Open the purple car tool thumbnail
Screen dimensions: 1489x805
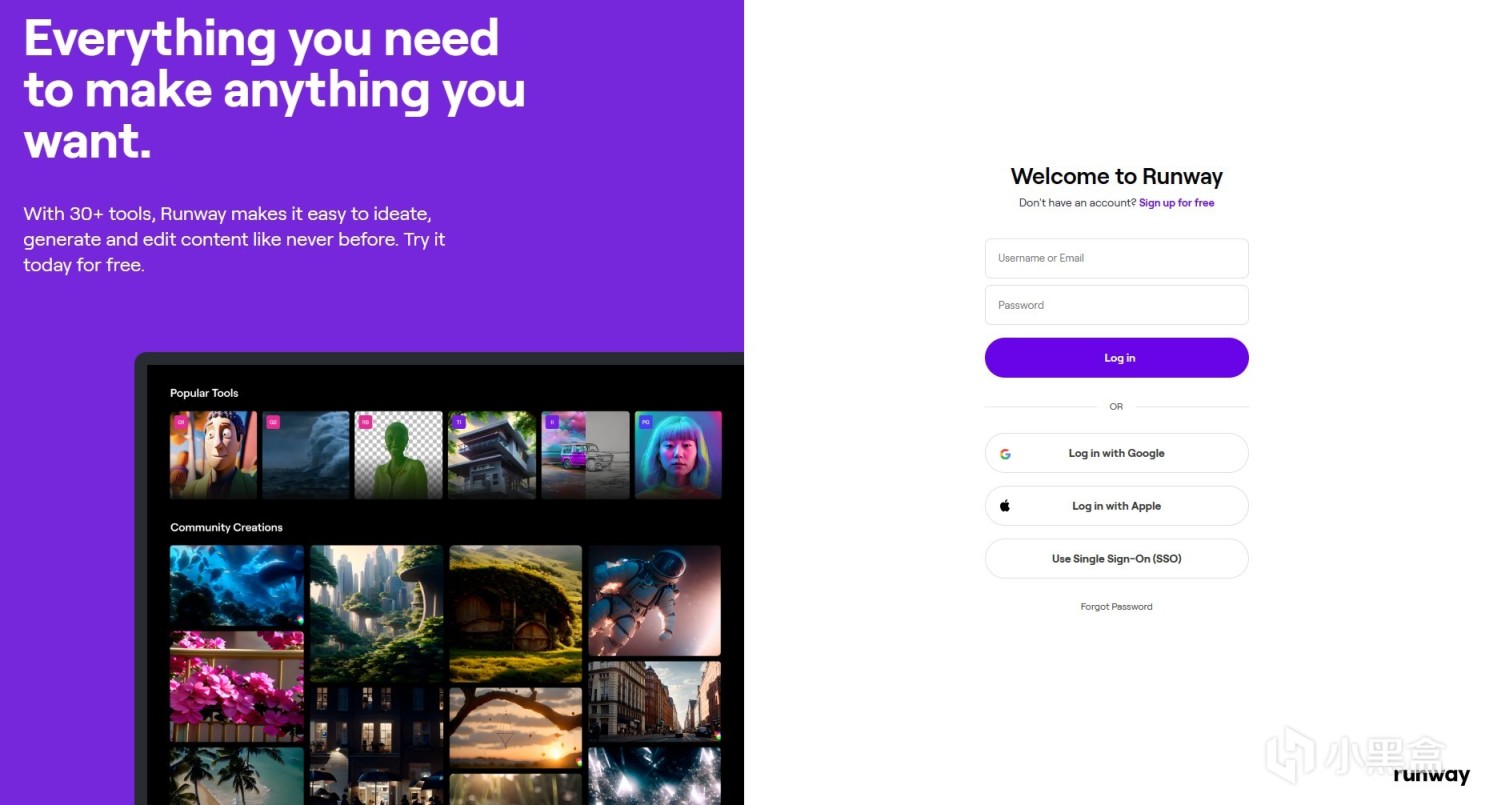(x=585, y=455)
